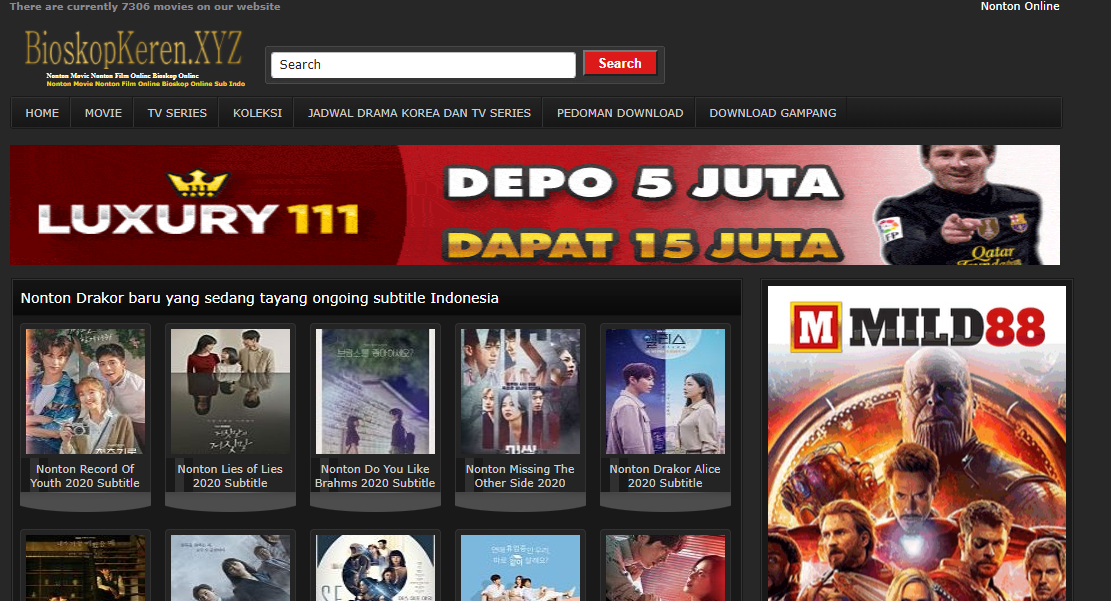Open the KOLEKSI menu
The height and width of the screenshot is (601, 1111).
point(257,113)
